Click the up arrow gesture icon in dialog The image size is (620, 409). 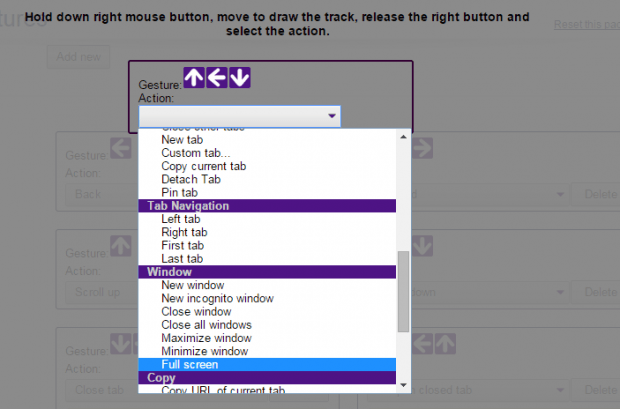194,77
